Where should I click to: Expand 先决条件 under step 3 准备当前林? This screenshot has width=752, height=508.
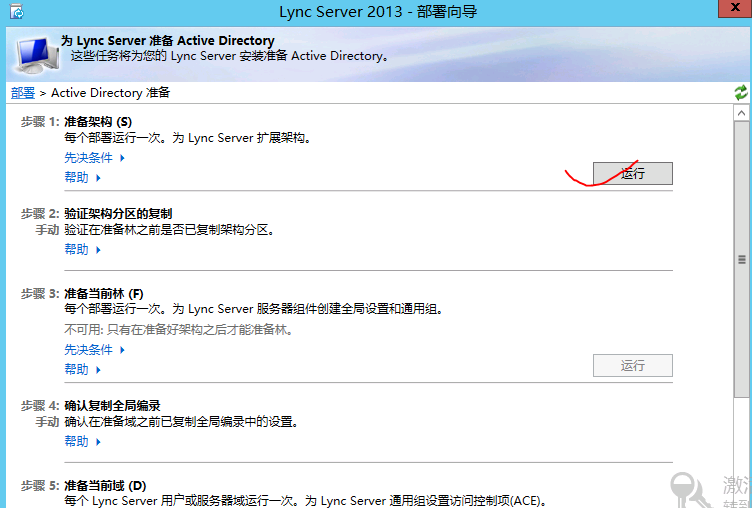click(94, 350)
